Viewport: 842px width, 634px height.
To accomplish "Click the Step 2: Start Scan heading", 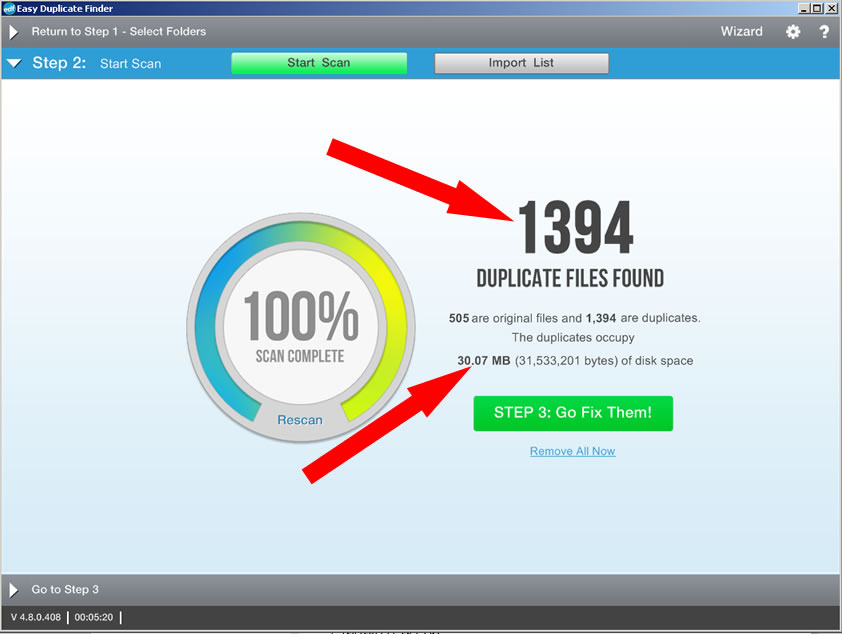I will click(97, 63).
